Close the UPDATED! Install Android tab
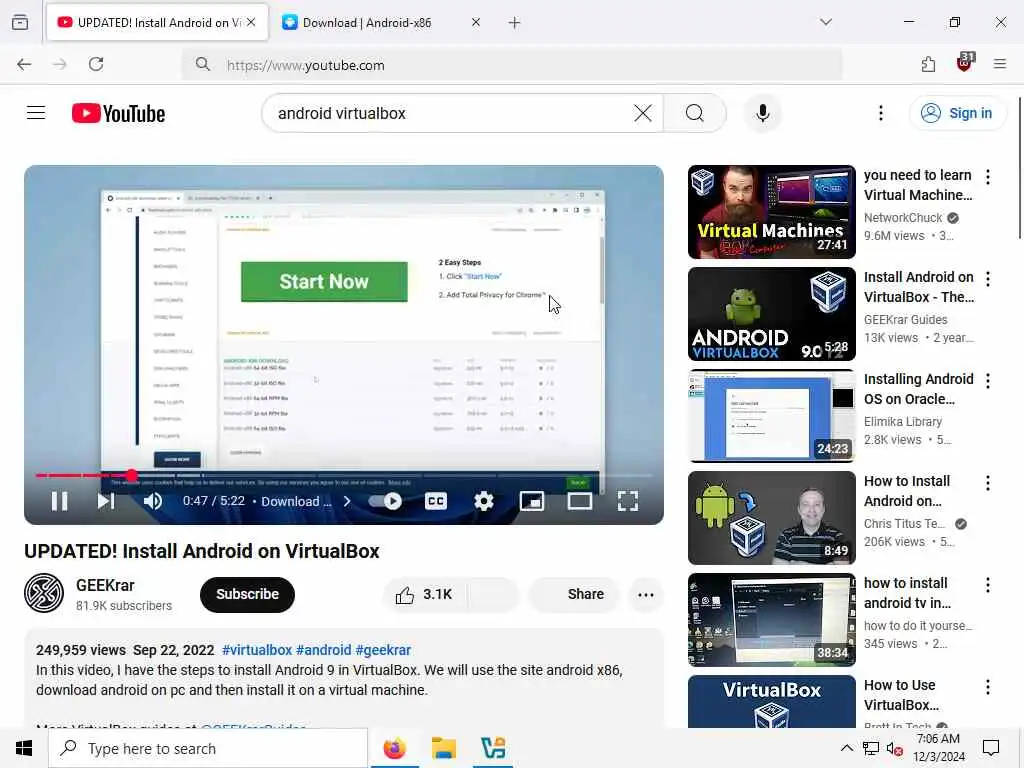The height and width of the screenshot is (768, 1024). [x=251, y=22]
